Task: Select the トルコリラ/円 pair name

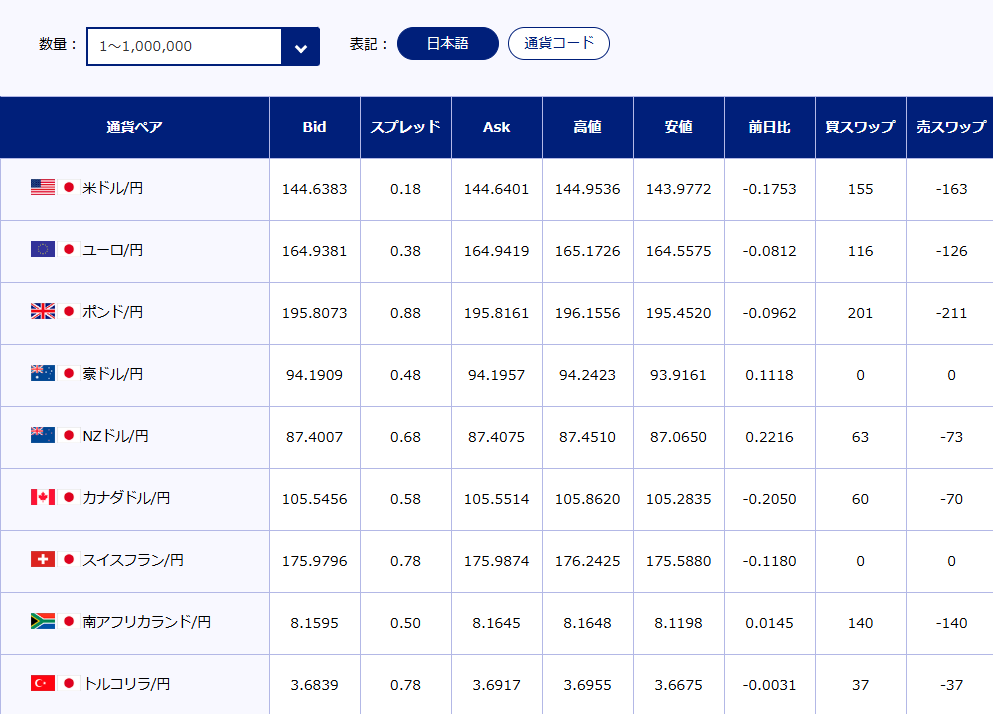Action: pyautogui.click(x=126, y=685)
